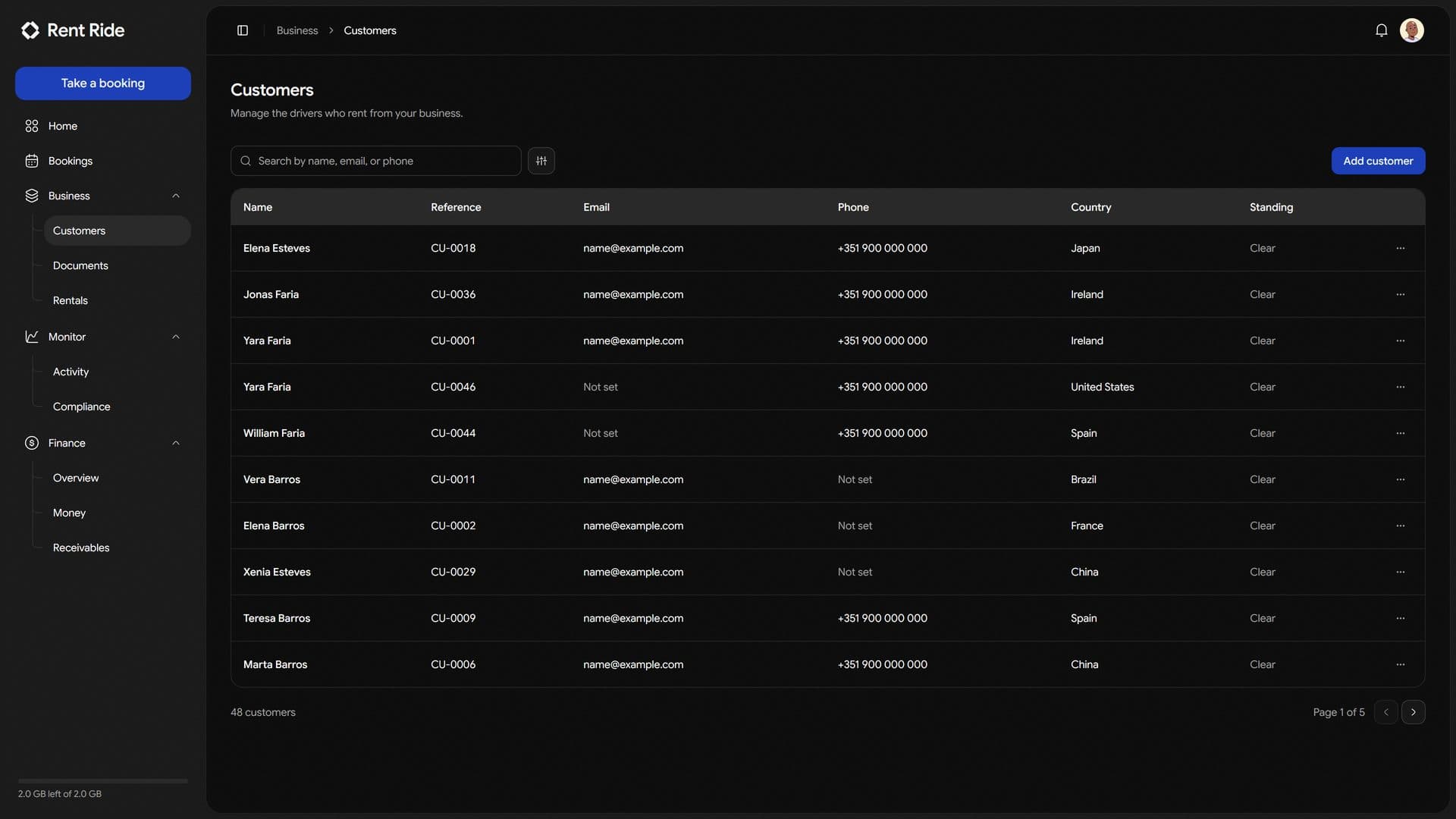
Task: Select Customers in the sidebar
Action: click(x=118, y=231)
